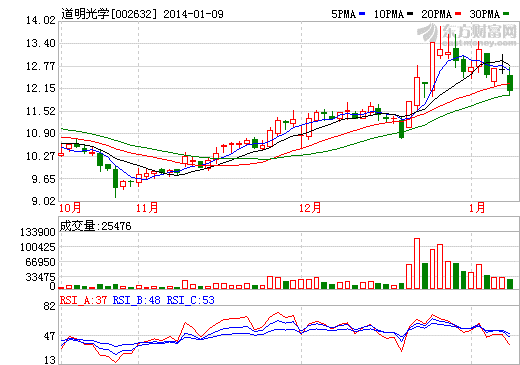Click the 47 RSI axis label
The width and height of the screenshot is (520, 365).
pyautogui.click(x=49, y=336)
